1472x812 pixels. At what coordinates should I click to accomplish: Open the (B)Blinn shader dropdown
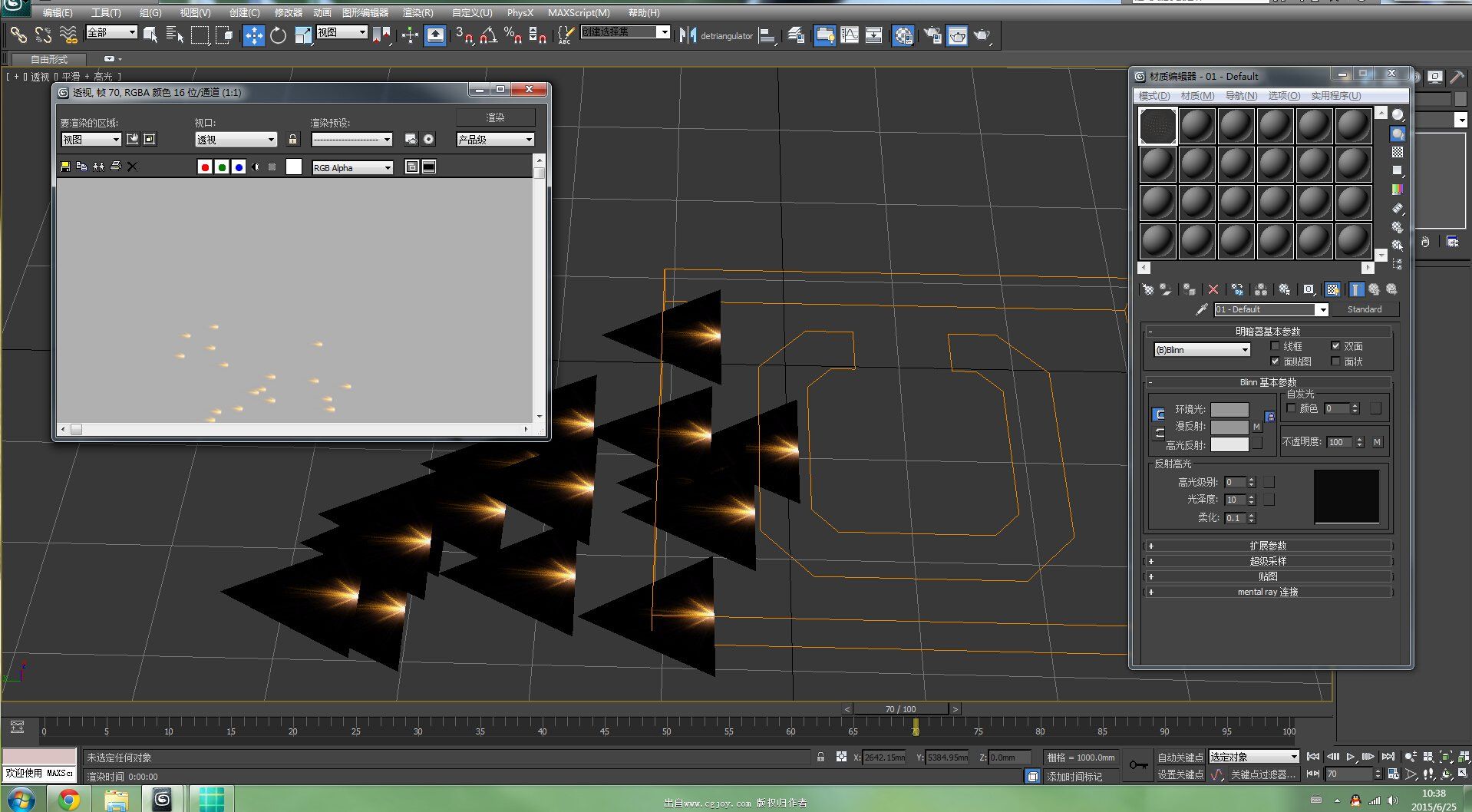[1202, 350]
